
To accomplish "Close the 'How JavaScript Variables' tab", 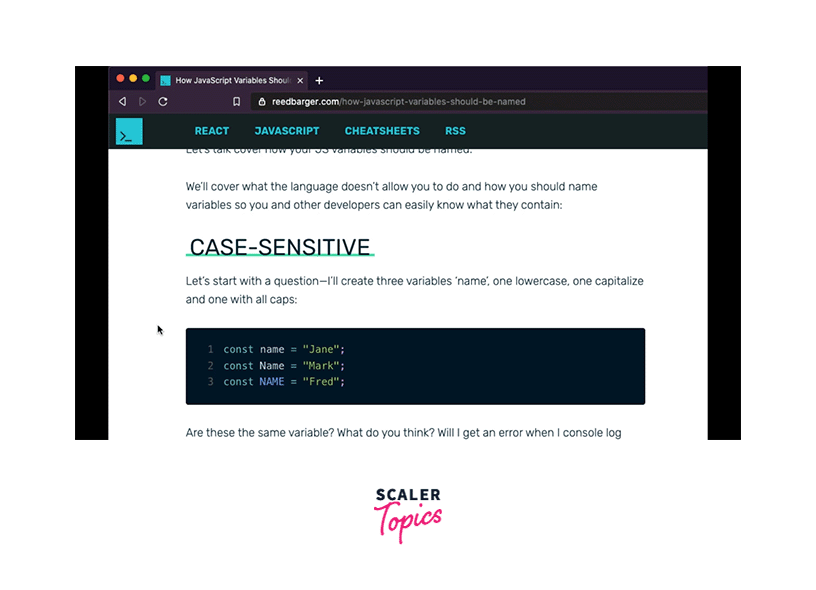I will (x=300, y=80).
